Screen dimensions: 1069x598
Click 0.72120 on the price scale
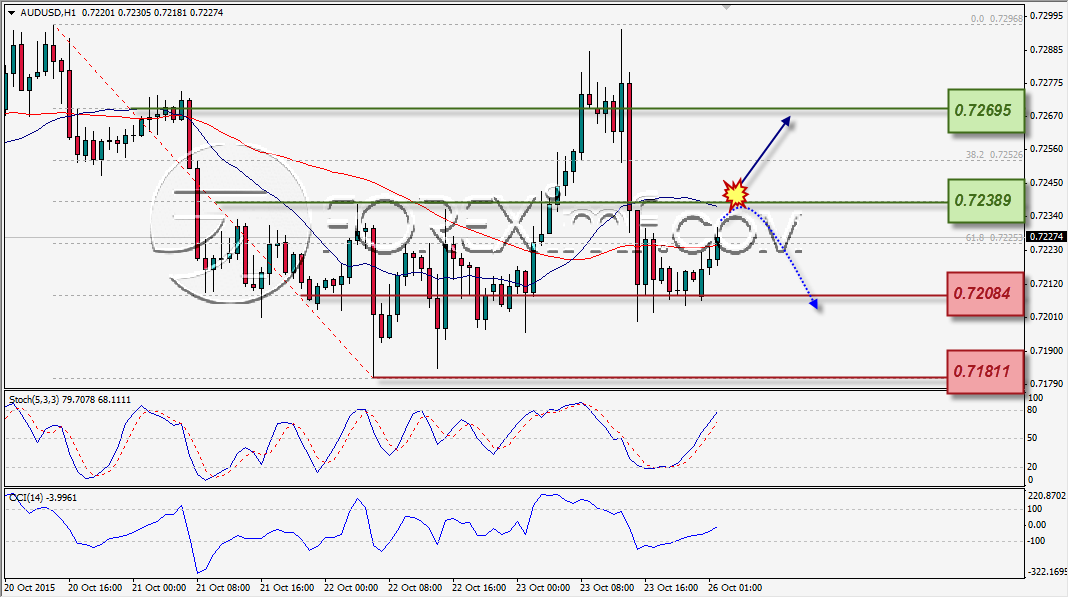pyautogui.click(x=1047, y=284)
